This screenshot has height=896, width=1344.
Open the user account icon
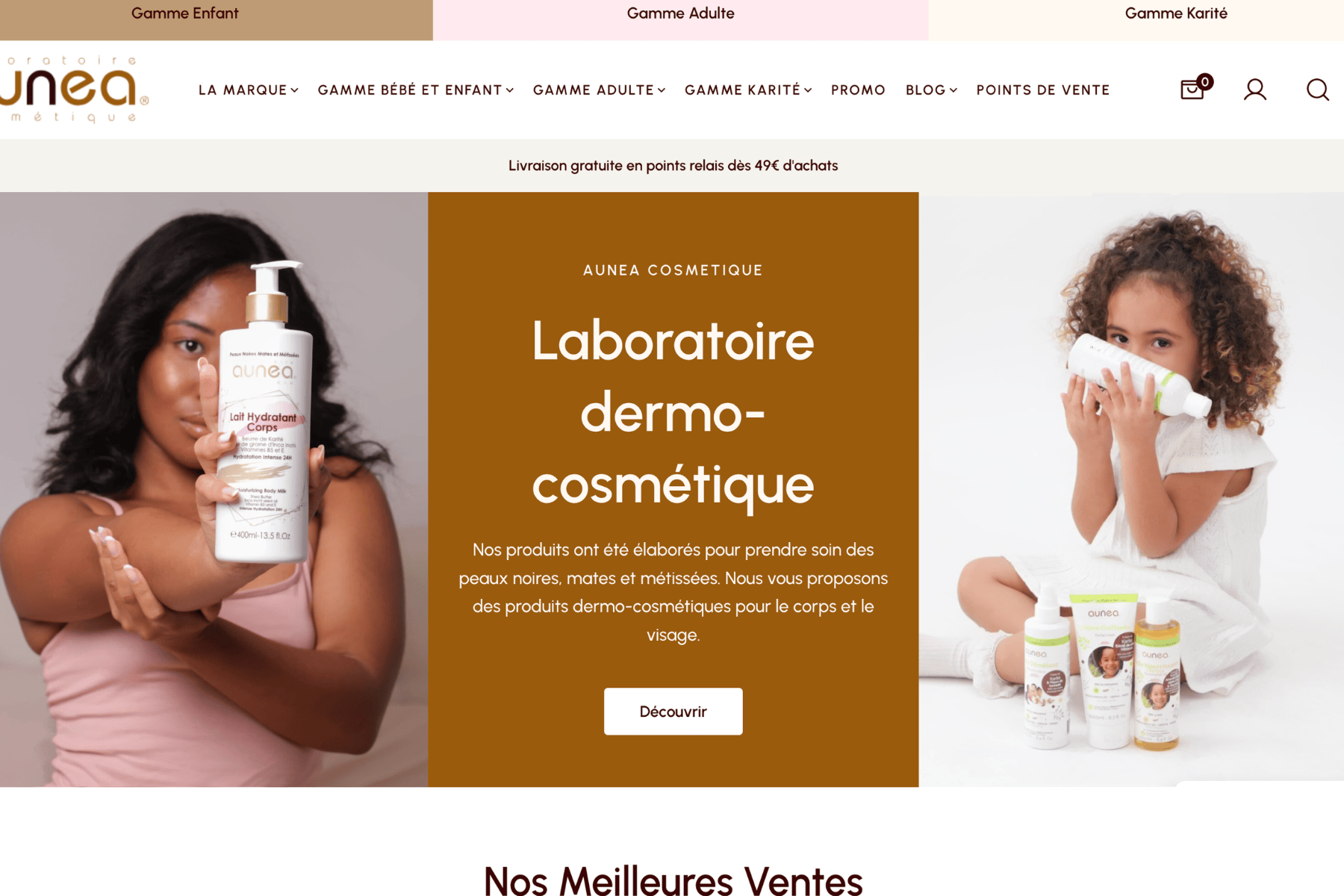pos(1255,90)
